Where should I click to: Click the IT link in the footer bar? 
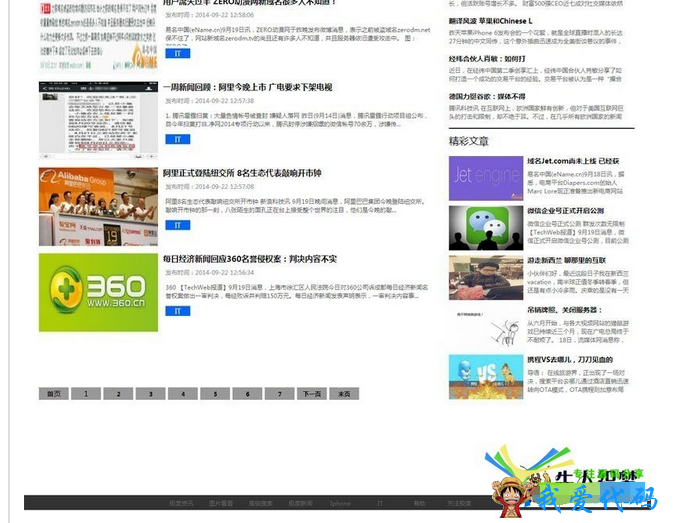380,503
